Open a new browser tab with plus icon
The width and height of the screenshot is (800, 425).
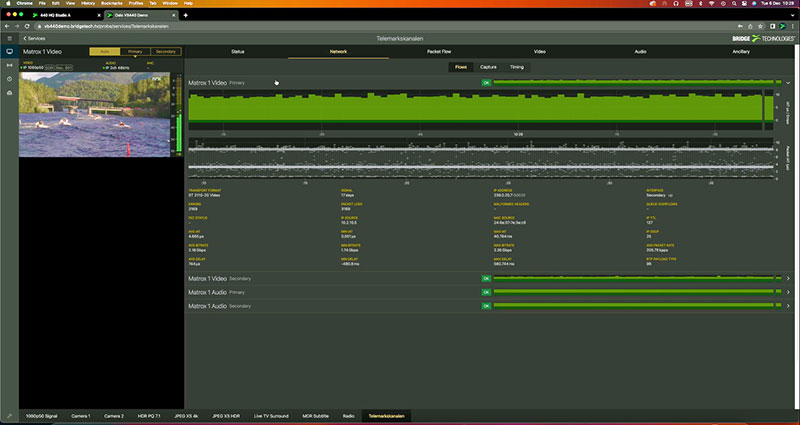click(x=186, y=15)
